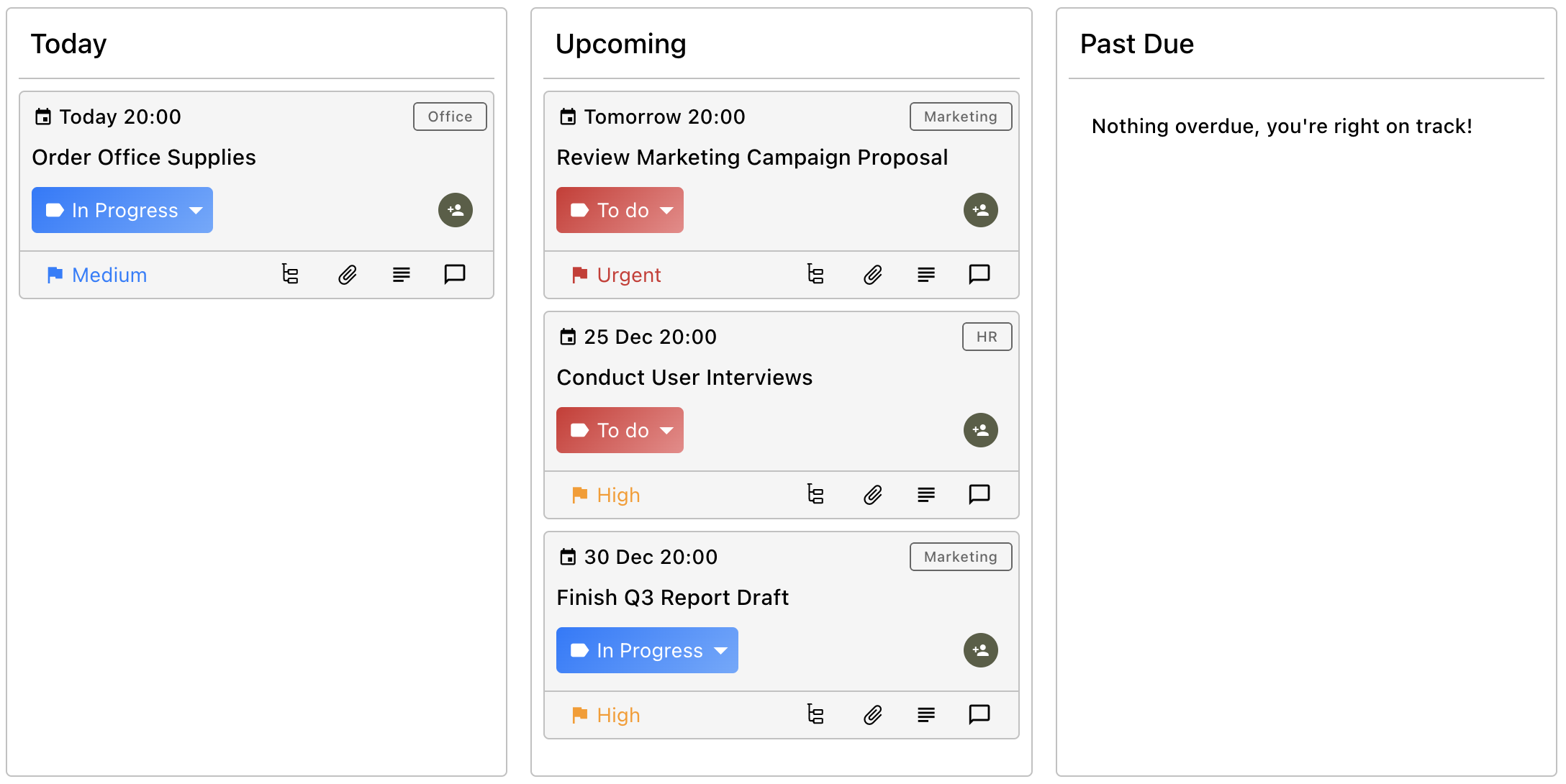Viewport: 1566px width, 784px height.
Task: Click the comment icon on Finish Q3 Report Draft
Action: click(979, 715)
